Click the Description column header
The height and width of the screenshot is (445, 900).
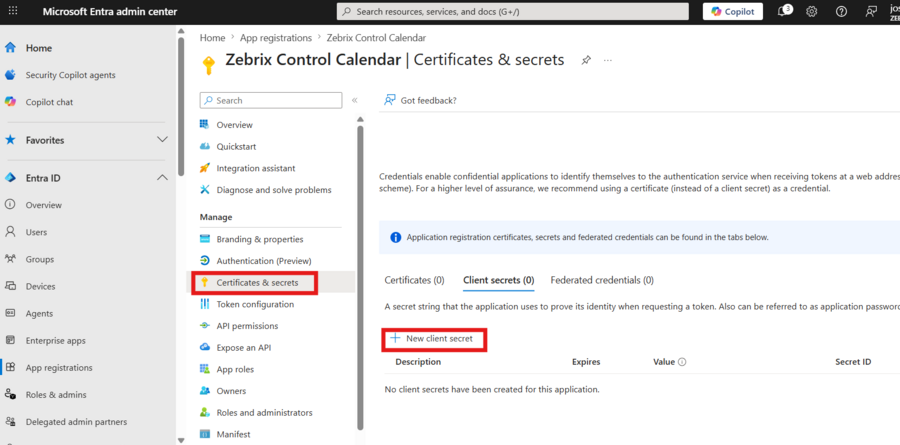click(x=418, y=362)
